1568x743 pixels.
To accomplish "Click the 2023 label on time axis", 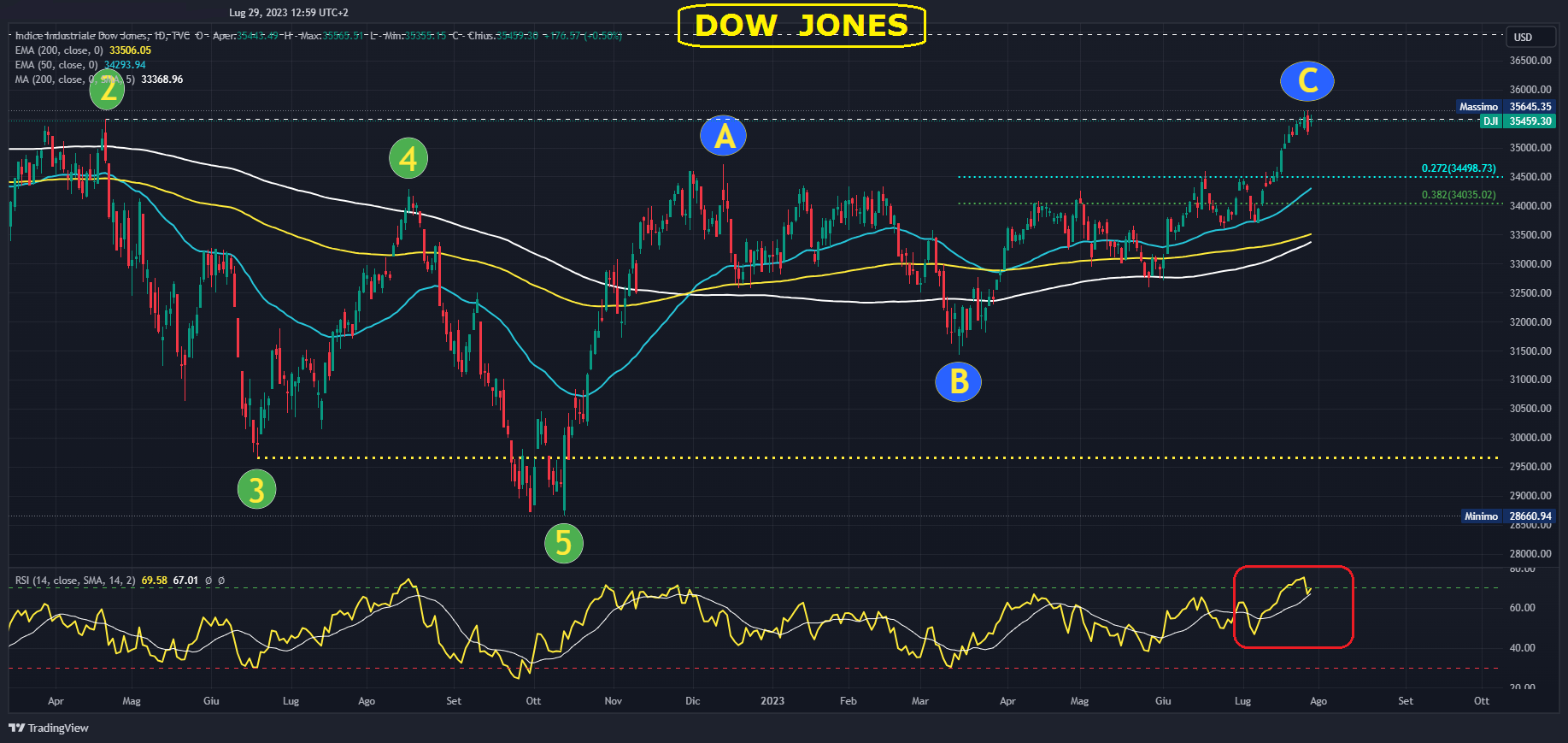I will tap(772, 701).
